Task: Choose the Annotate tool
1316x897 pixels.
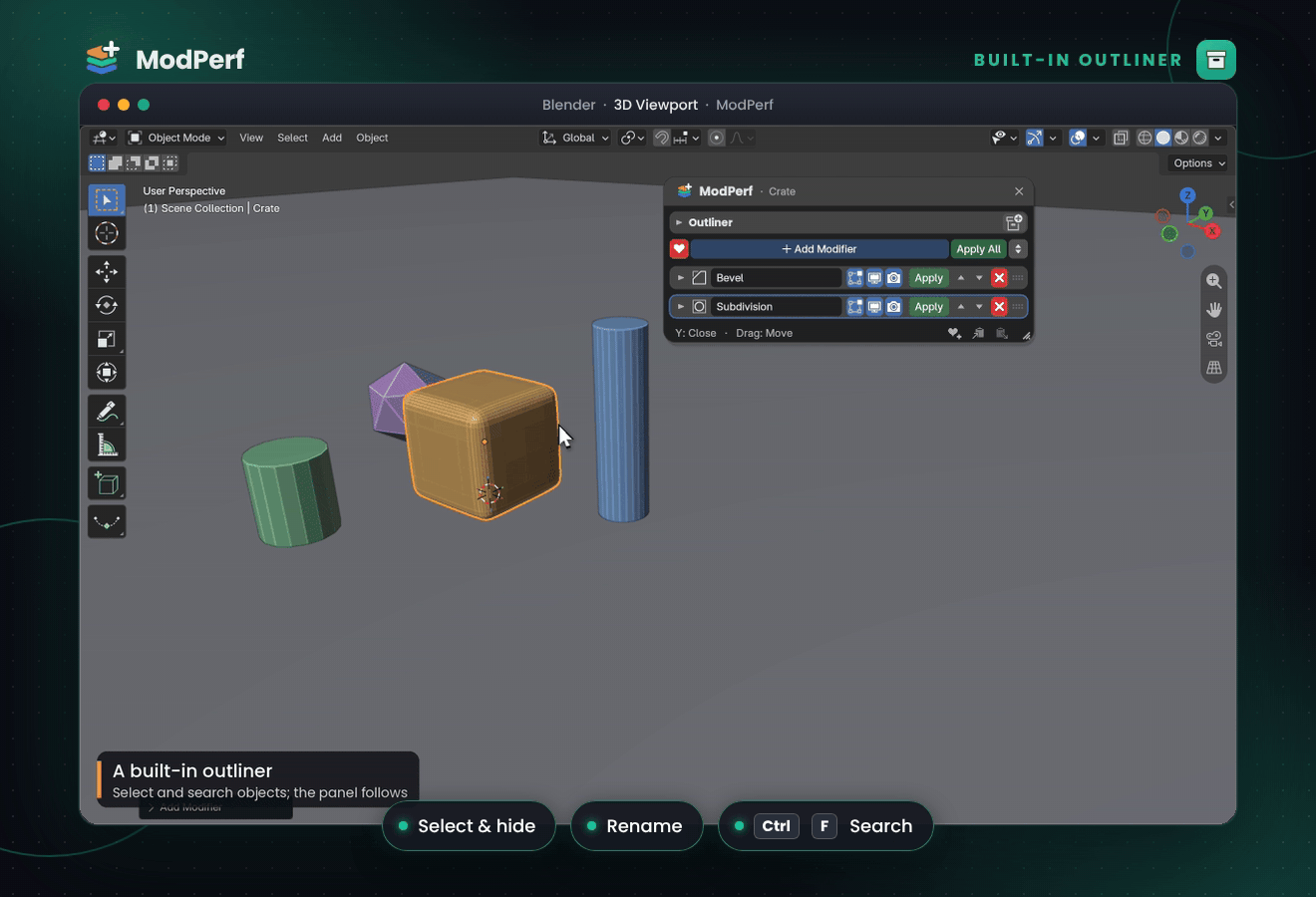Action: [107, 411]
